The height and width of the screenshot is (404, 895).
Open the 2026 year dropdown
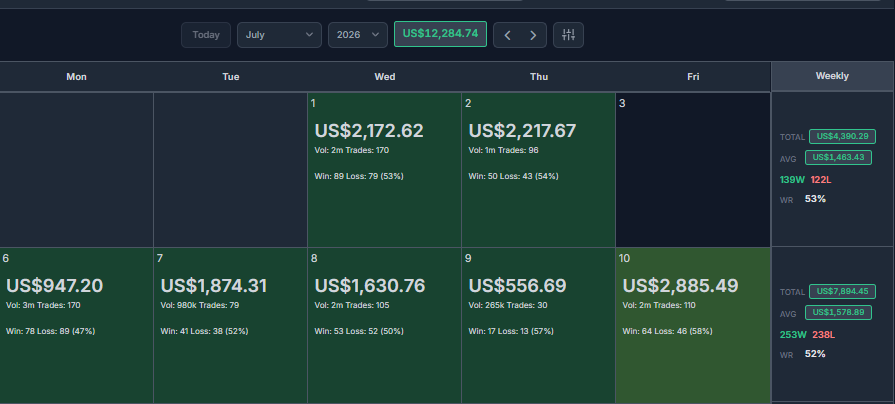click(x=358, y=35)
